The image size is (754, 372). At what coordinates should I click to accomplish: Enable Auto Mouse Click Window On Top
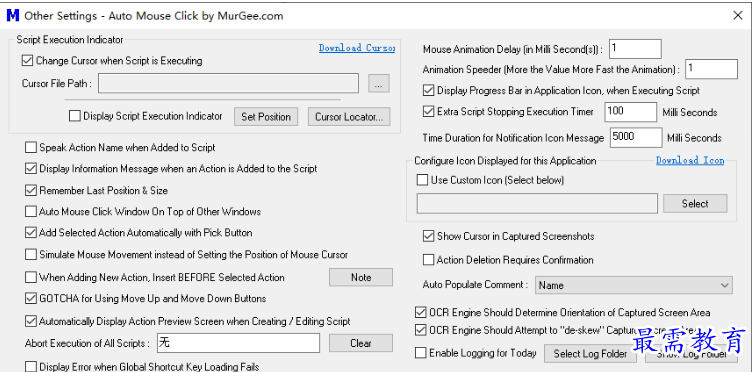click(31, 211)
